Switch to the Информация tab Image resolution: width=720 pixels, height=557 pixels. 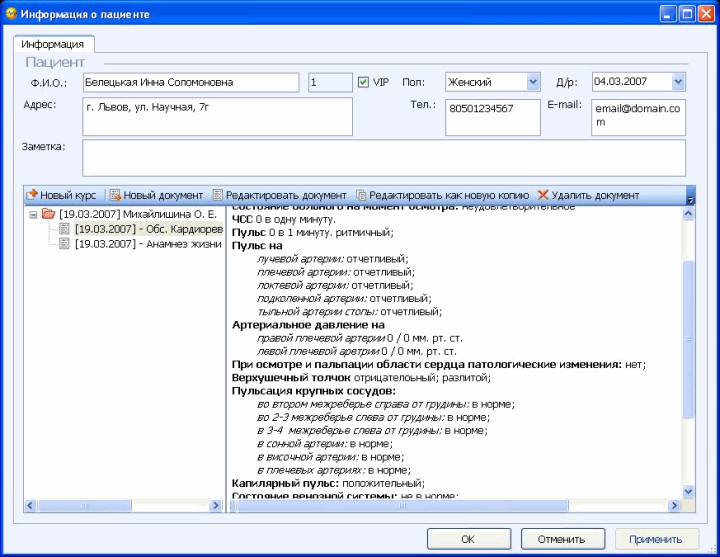coord(53,44)
